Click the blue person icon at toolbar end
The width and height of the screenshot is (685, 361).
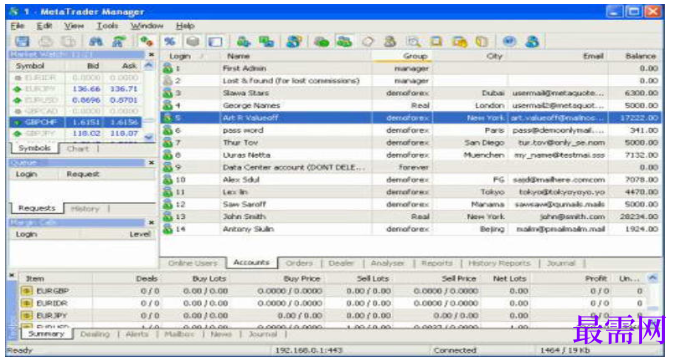coord(532,42)
